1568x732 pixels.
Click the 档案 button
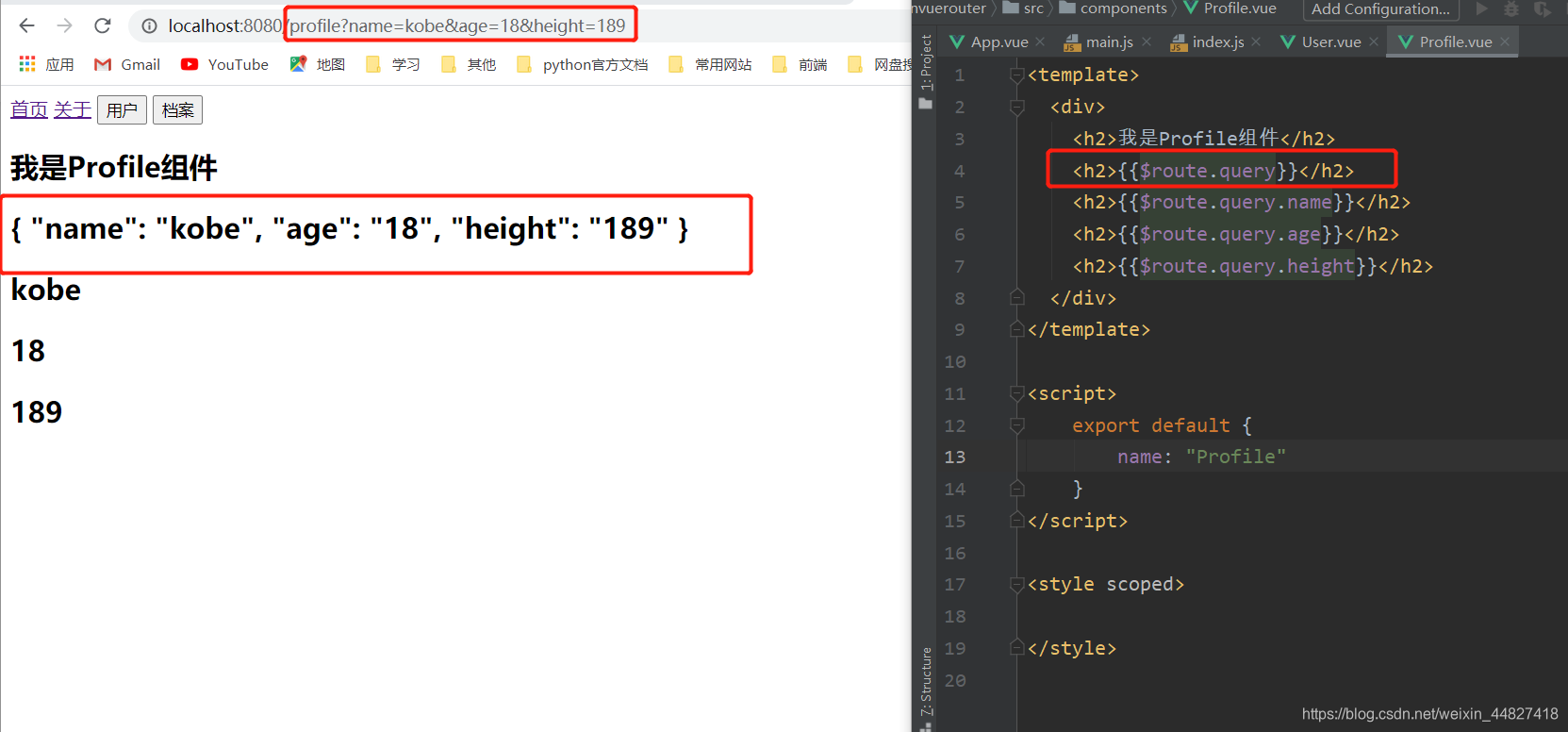coord(177,110)
